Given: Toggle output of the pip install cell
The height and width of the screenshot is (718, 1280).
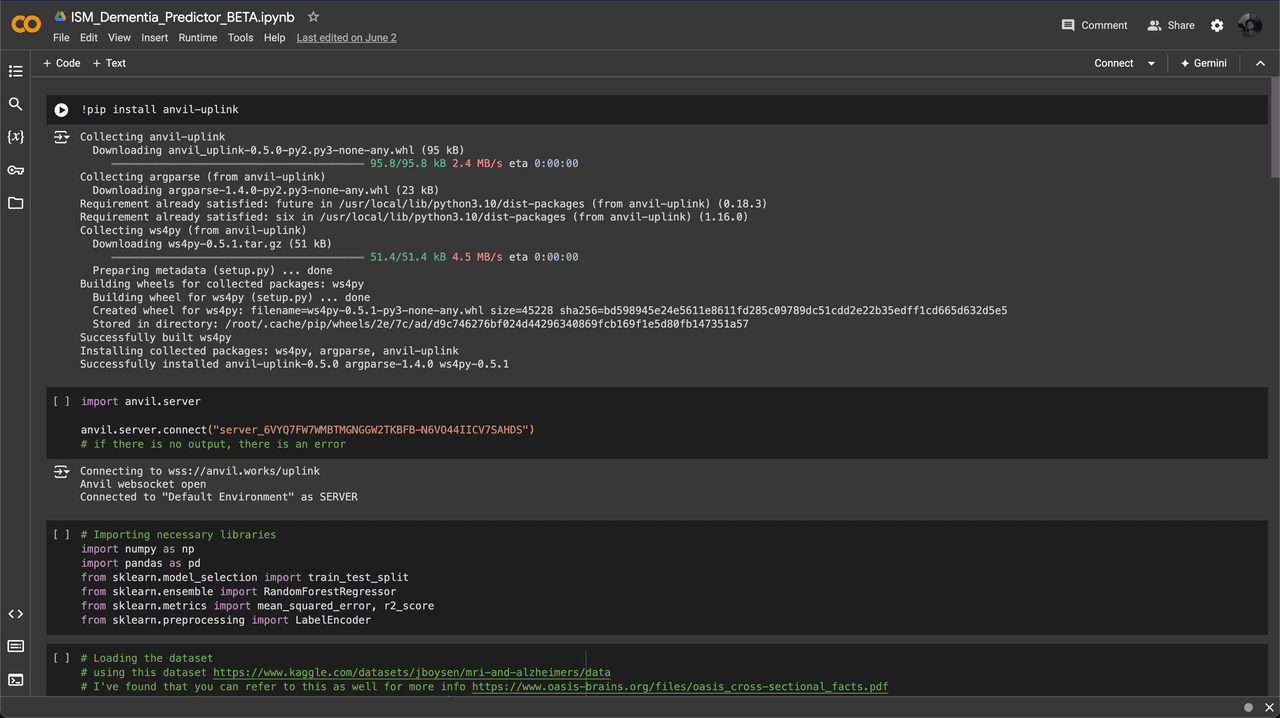Looking at the screenshot, I should coord(61,137).
